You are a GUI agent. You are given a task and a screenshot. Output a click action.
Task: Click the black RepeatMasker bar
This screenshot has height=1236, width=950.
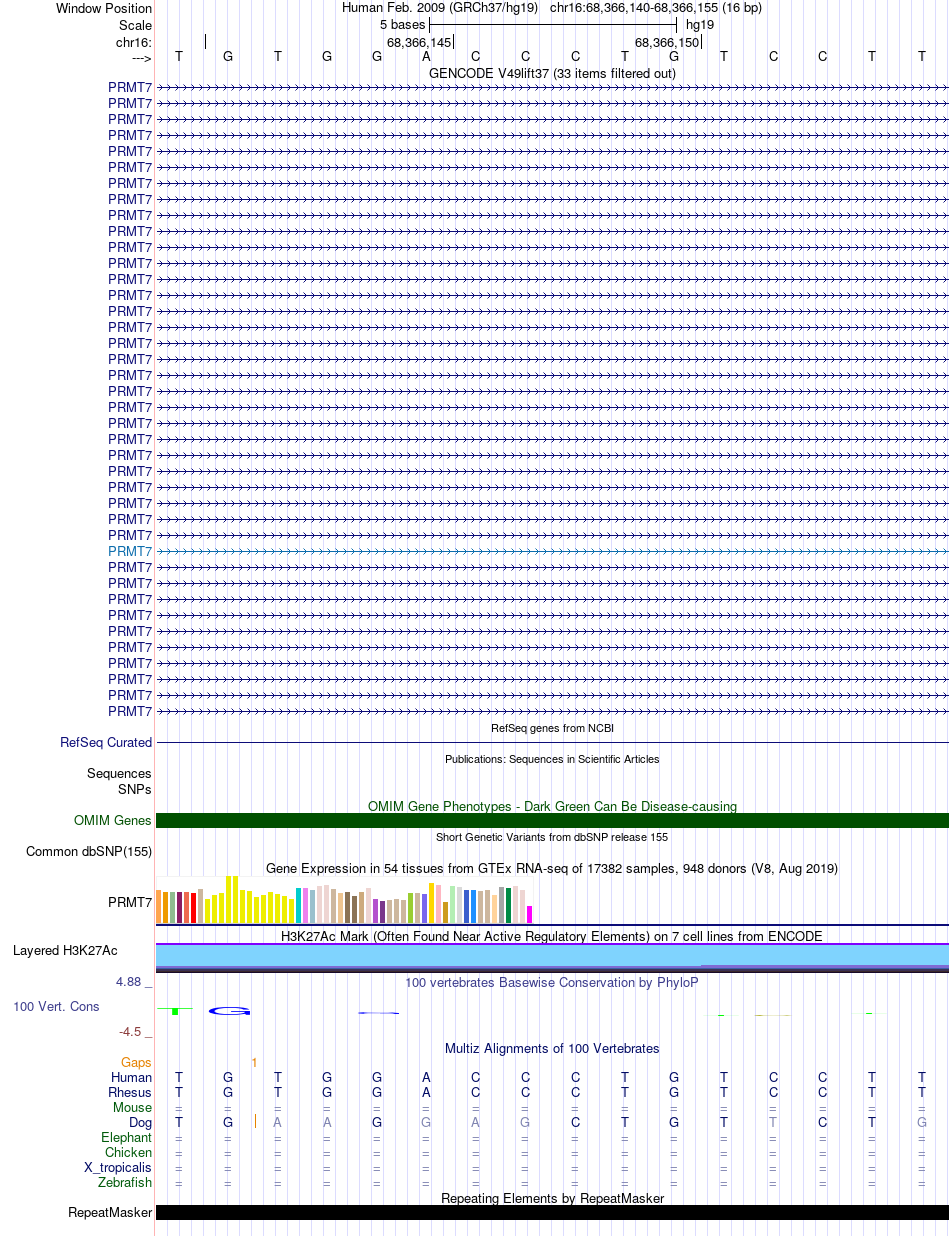552,1213
